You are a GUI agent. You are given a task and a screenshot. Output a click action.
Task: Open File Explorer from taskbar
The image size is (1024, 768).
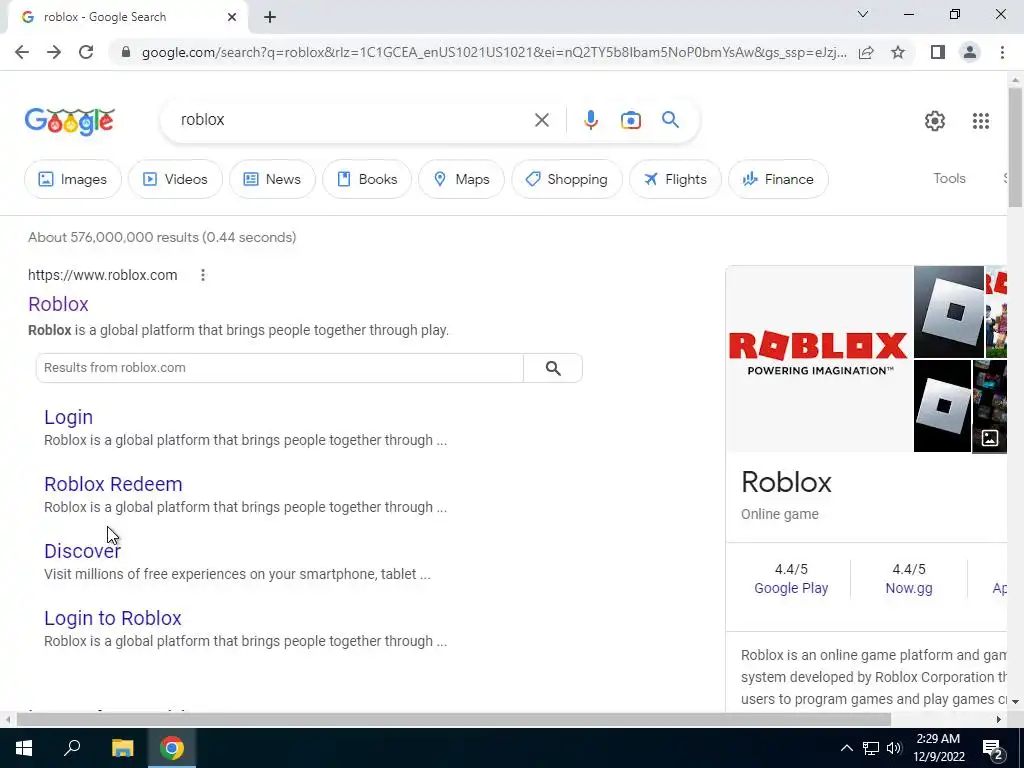122,748
